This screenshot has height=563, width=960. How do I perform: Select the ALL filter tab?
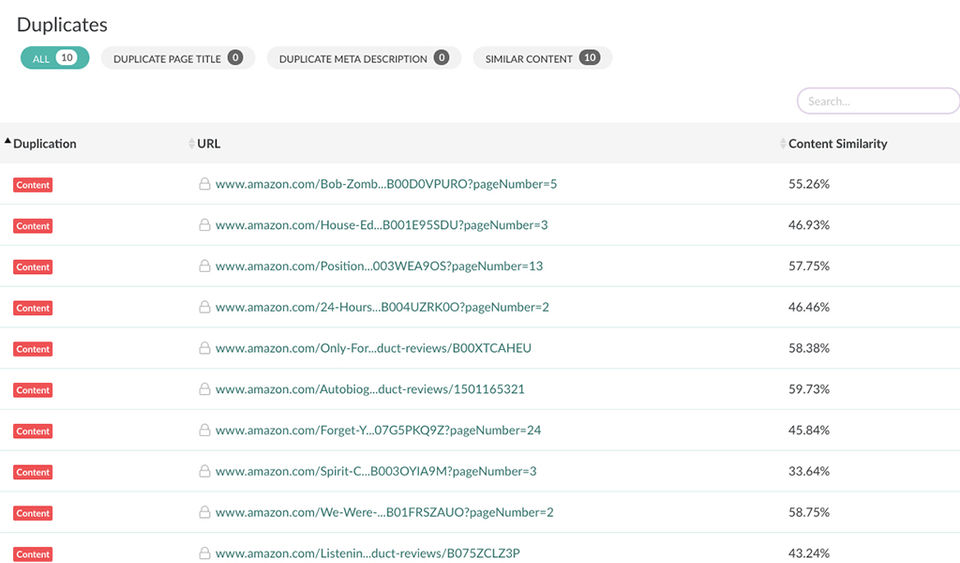pyautogui.click(x=55, y=58)
